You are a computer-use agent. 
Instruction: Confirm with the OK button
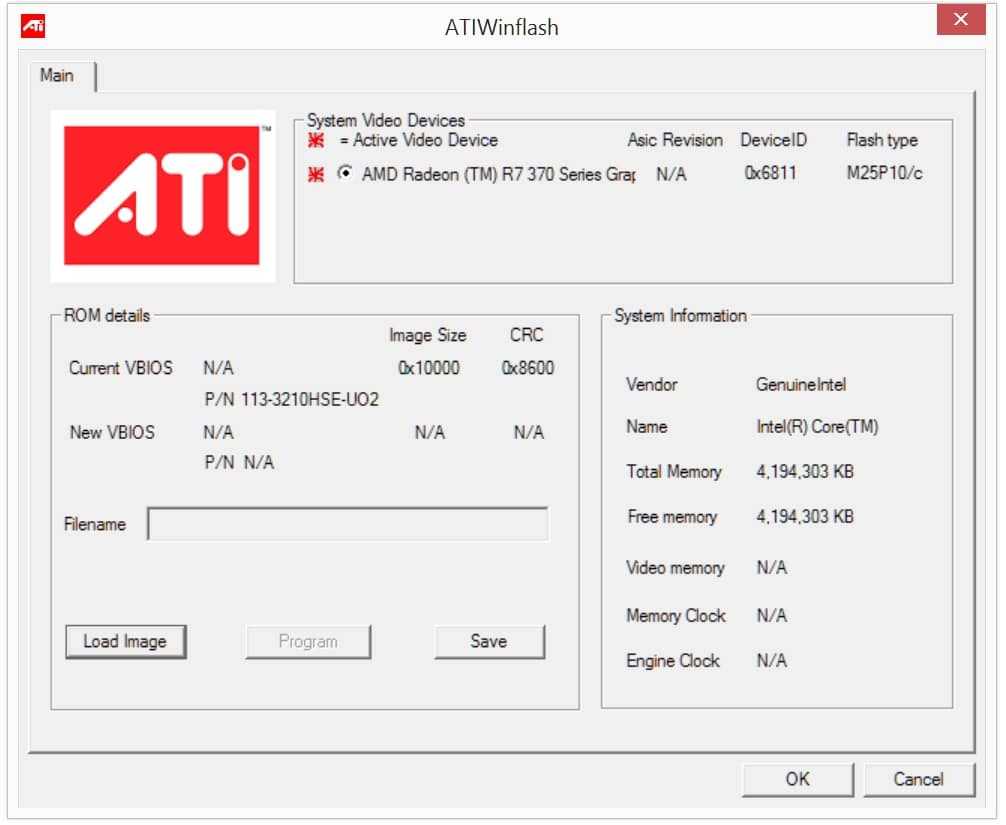(797, 779)
